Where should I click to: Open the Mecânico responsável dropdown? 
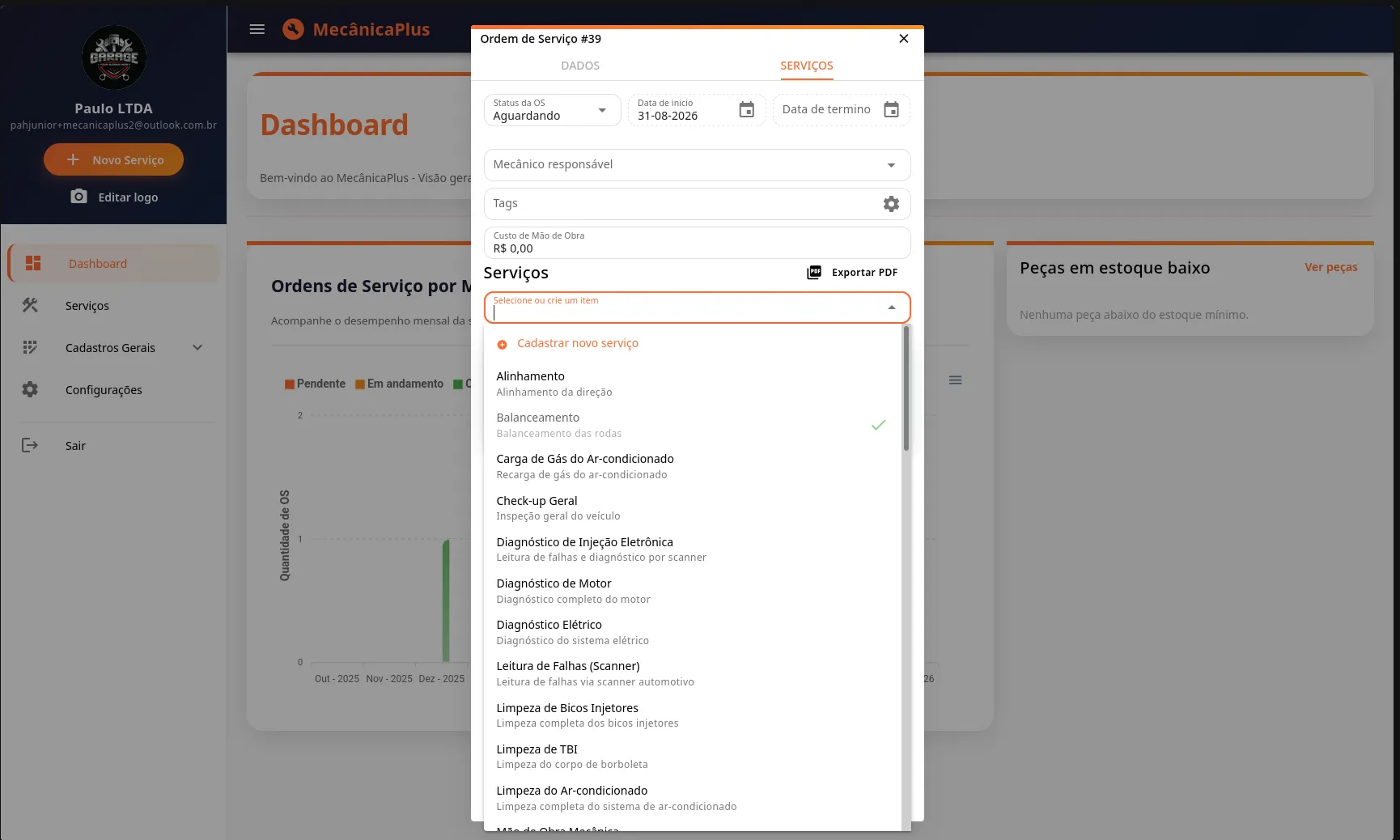pos(697,165)
